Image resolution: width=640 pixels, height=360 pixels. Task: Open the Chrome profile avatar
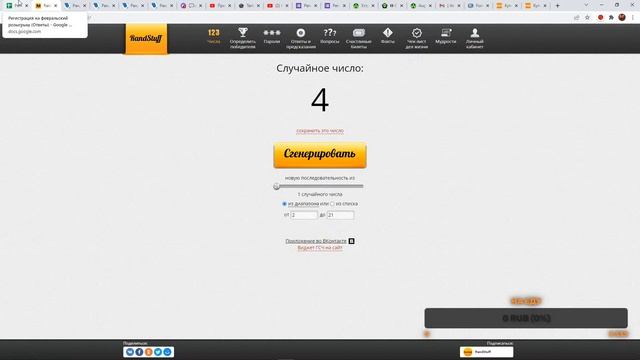pyautogui.click(x=622, y=18)
